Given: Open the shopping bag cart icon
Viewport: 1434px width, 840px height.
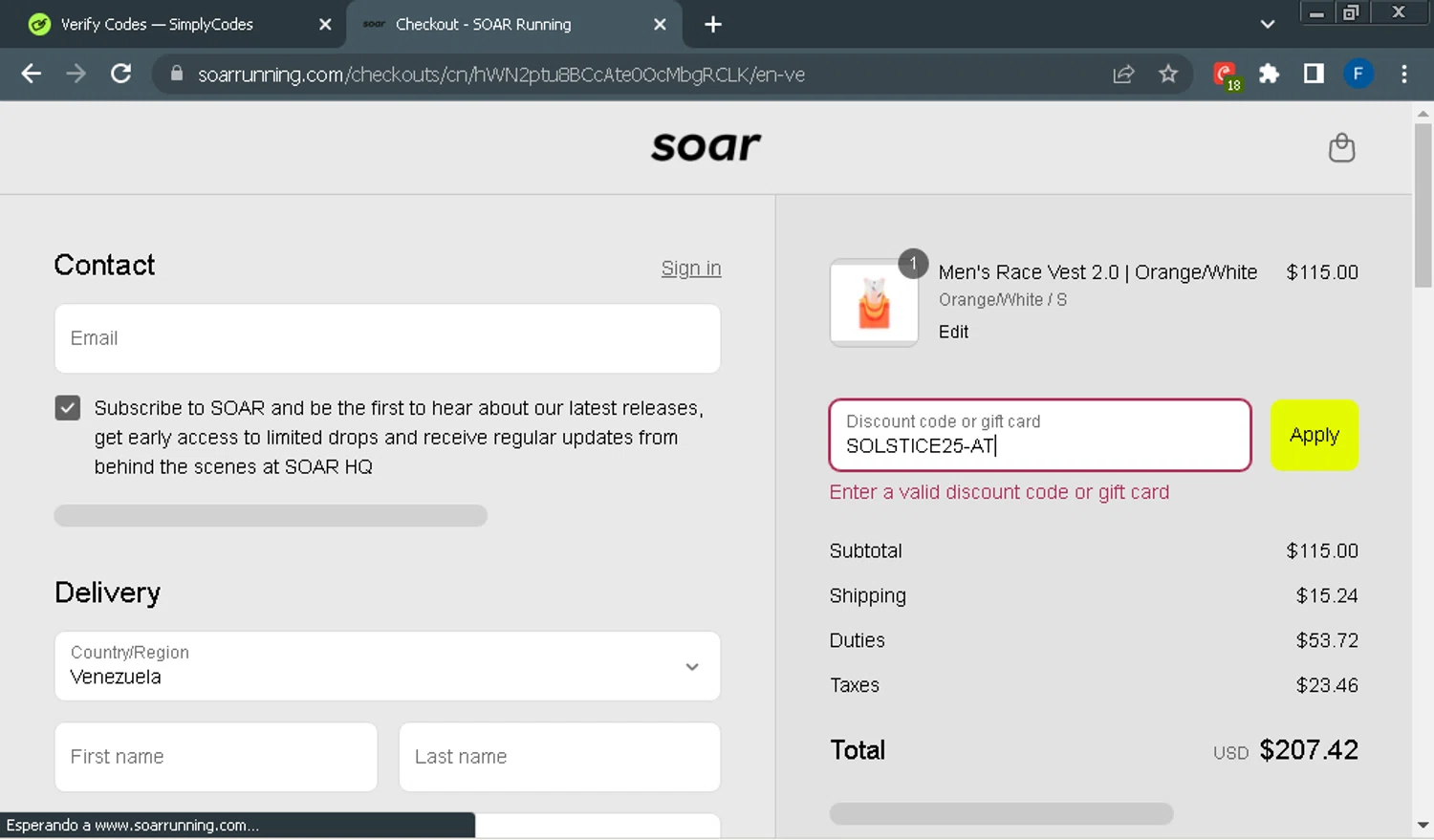Looking at the screenshot, I should (1341, 147).
